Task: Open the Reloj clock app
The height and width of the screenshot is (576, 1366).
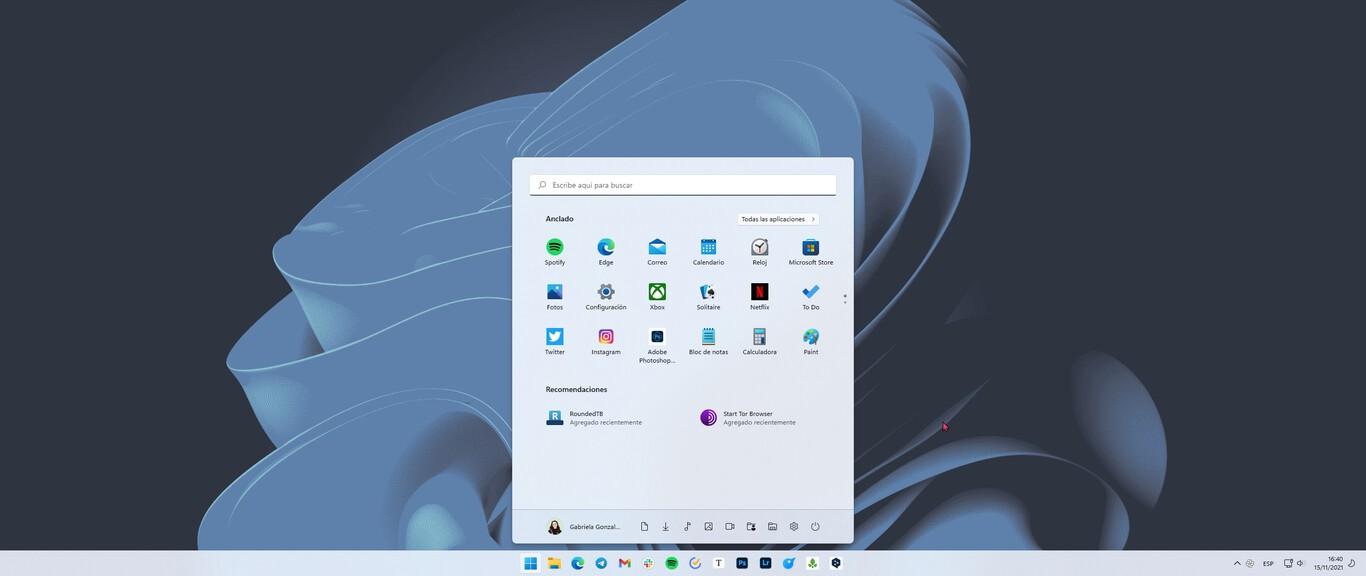Action: [x=760, y=251]
